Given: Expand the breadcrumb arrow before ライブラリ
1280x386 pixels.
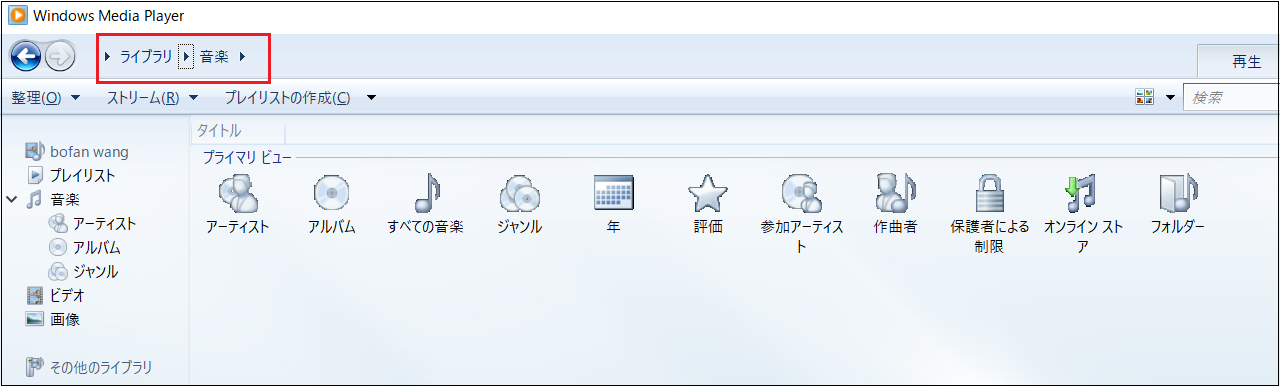Looking at the screenshot, I should [108, 57].
